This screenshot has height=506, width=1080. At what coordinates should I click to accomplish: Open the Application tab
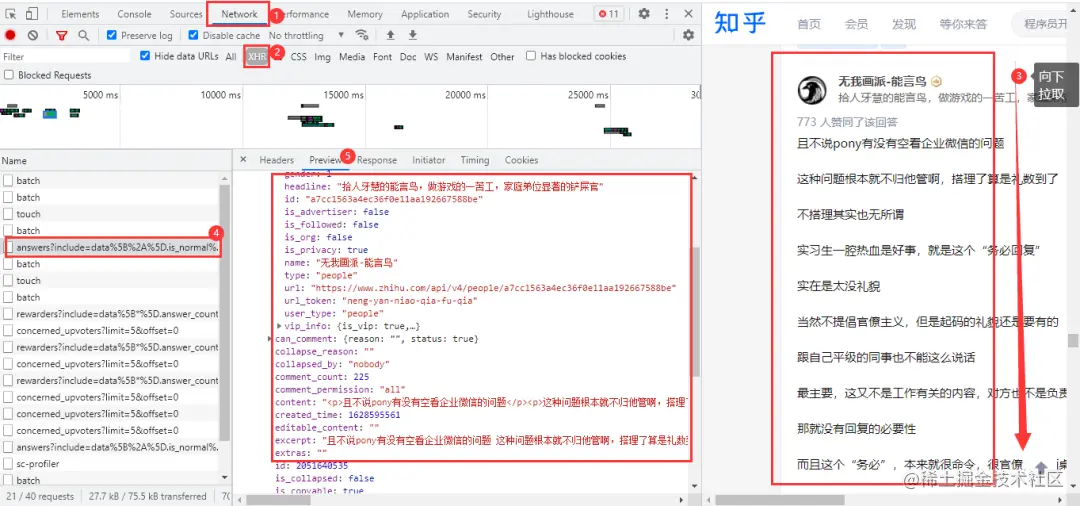tap(425, 14)
